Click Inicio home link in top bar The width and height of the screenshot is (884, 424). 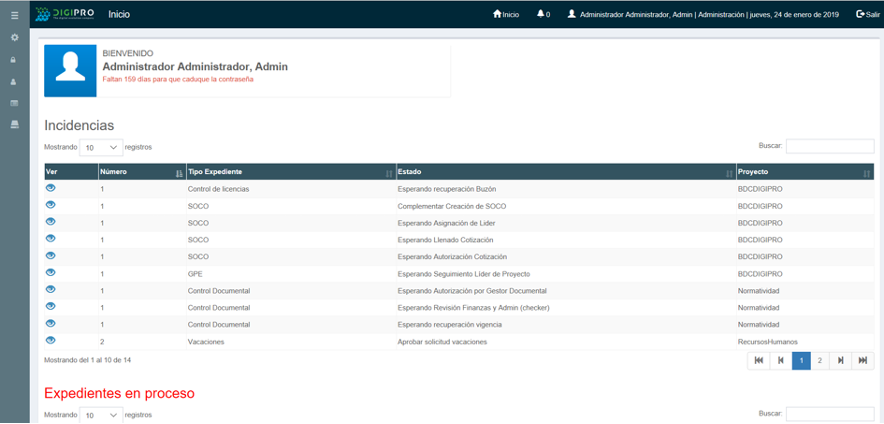tap(506, 14)
